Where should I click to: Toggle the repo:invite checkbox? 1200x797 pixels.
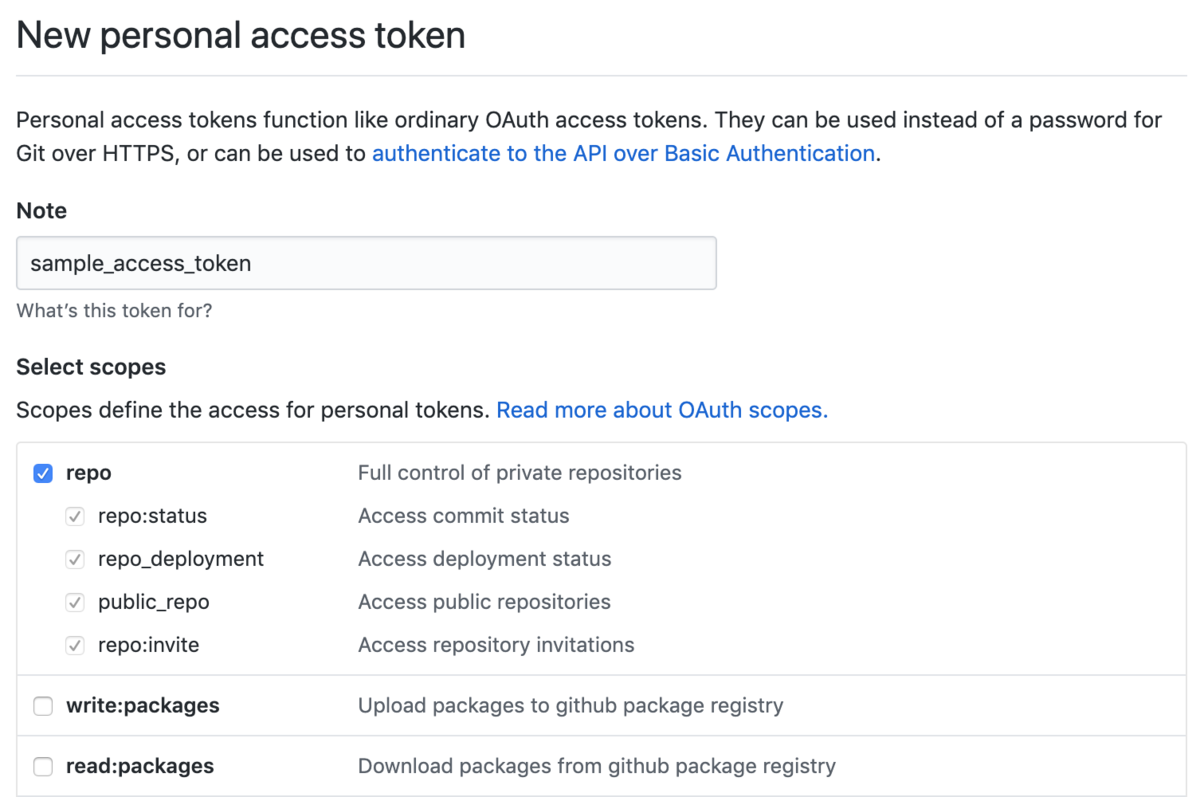coord(75,646)
